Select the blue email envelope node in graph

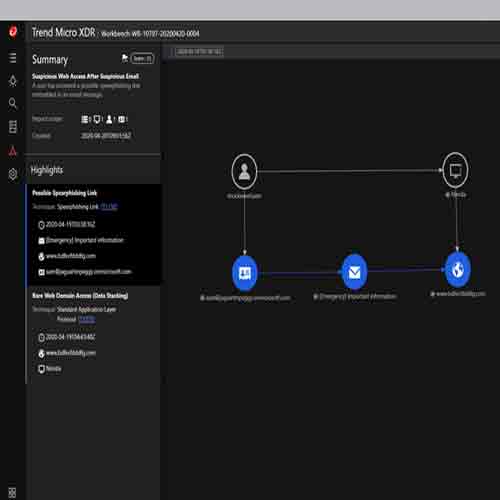point(354,272)
